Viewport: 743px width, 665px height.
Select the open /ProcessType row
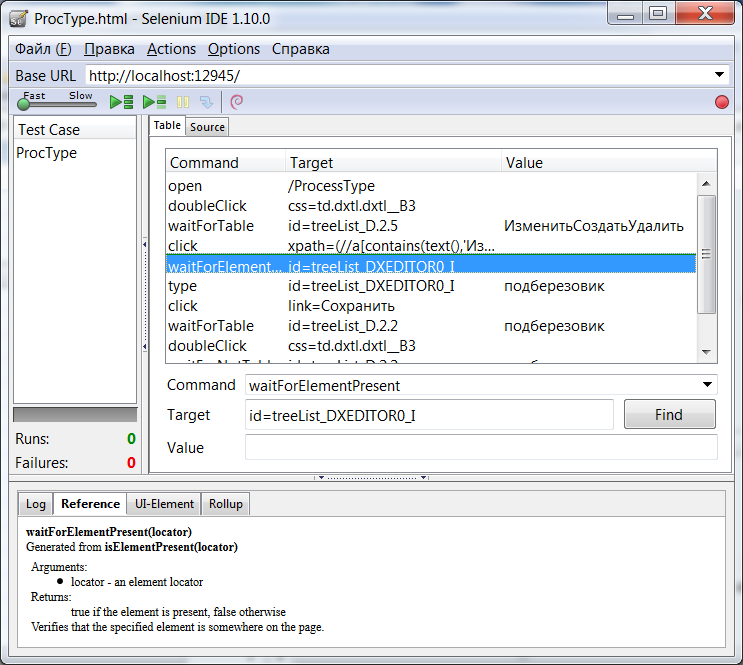point(431,186)
